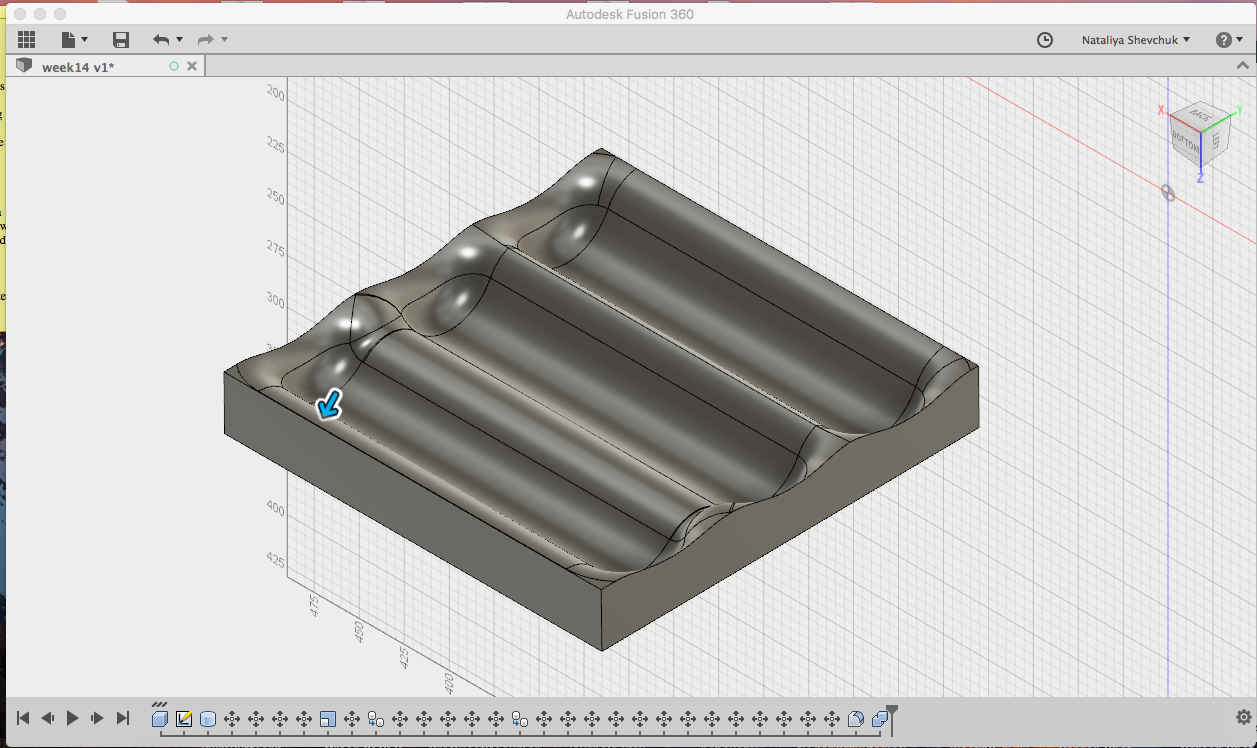Open the Nataliya Shevchuk account menu
Image resolution: width=1257 pixels, height=748 pixels.
click(x=1136, y=40)
